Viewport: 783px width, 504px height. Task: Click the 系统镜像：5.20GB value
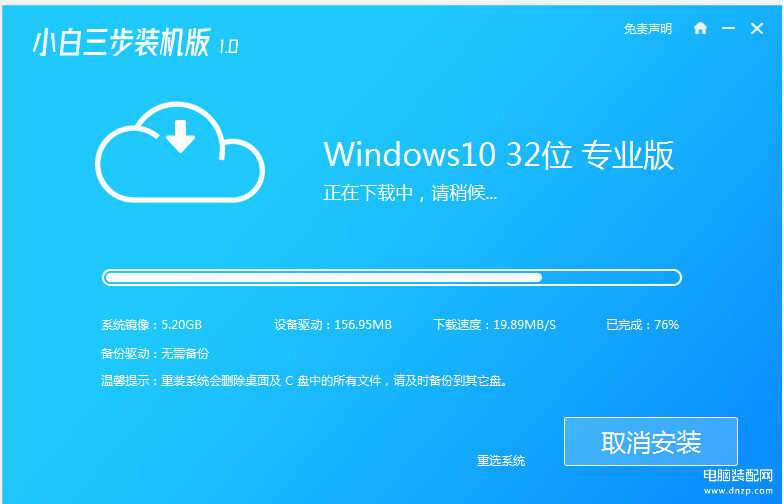[x=151, y=325]
